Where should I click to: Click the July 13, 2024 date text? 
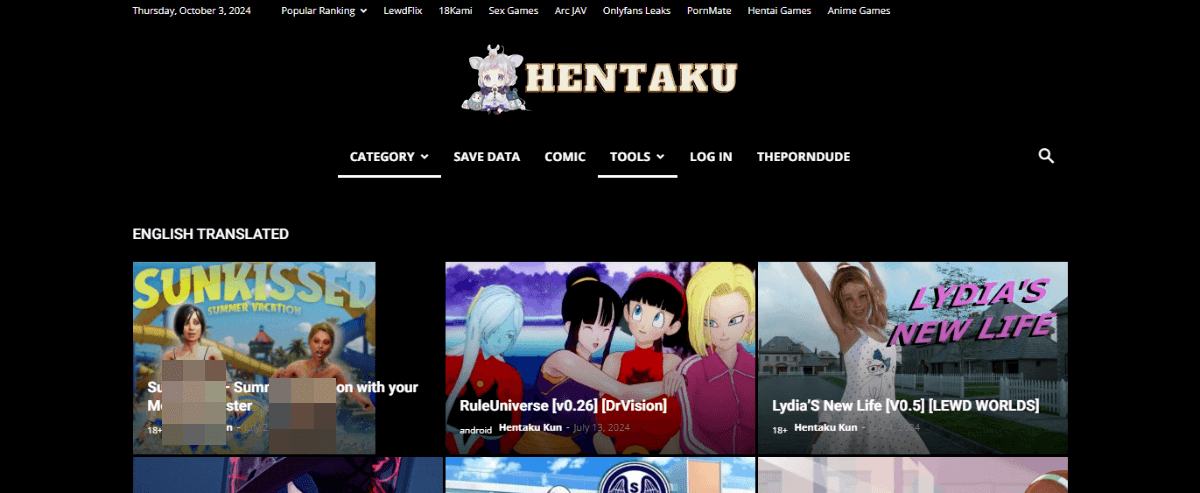click(x=603, y=427)
